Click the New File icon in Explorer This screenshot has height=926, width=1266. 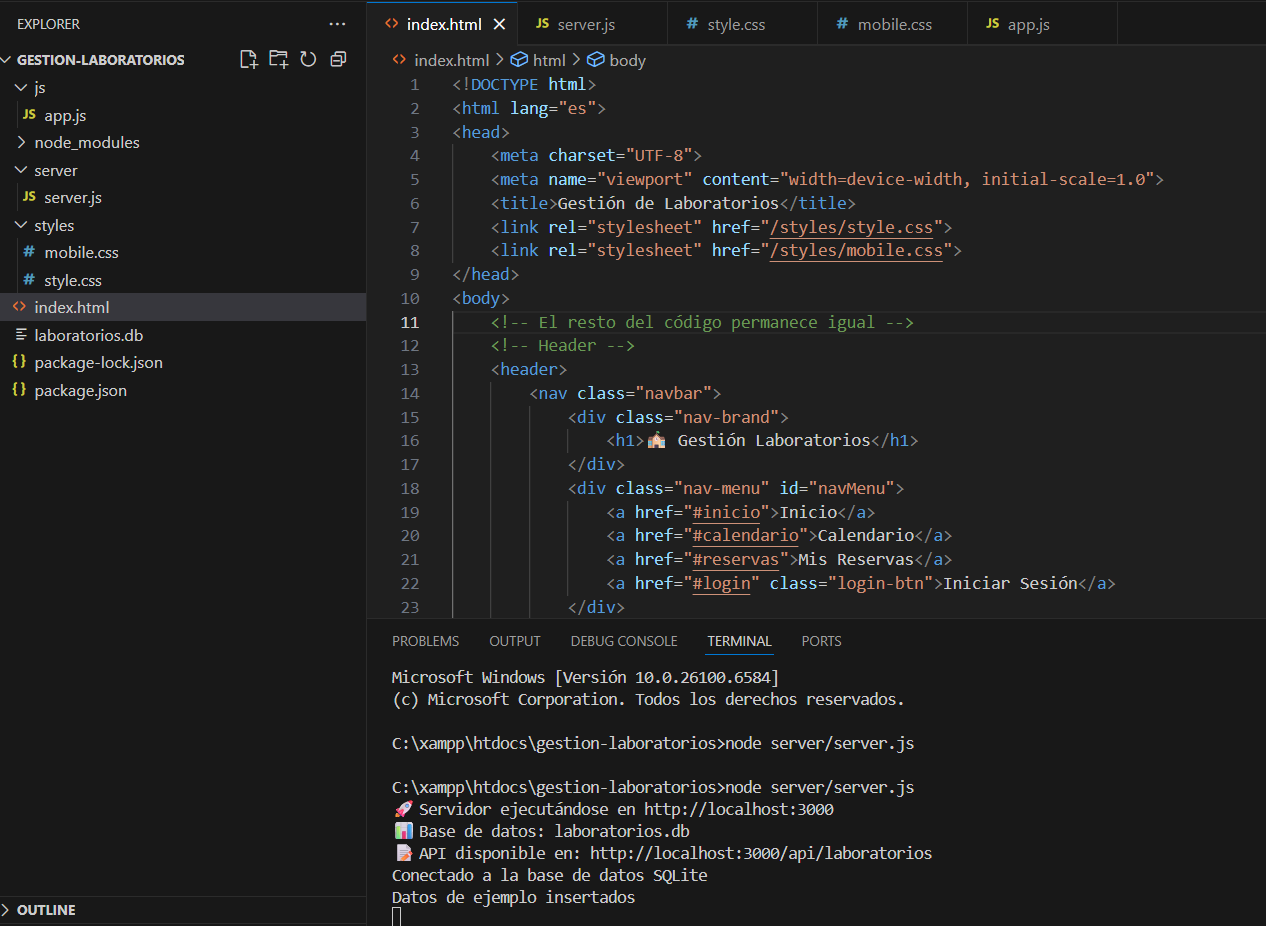(249, 59)
